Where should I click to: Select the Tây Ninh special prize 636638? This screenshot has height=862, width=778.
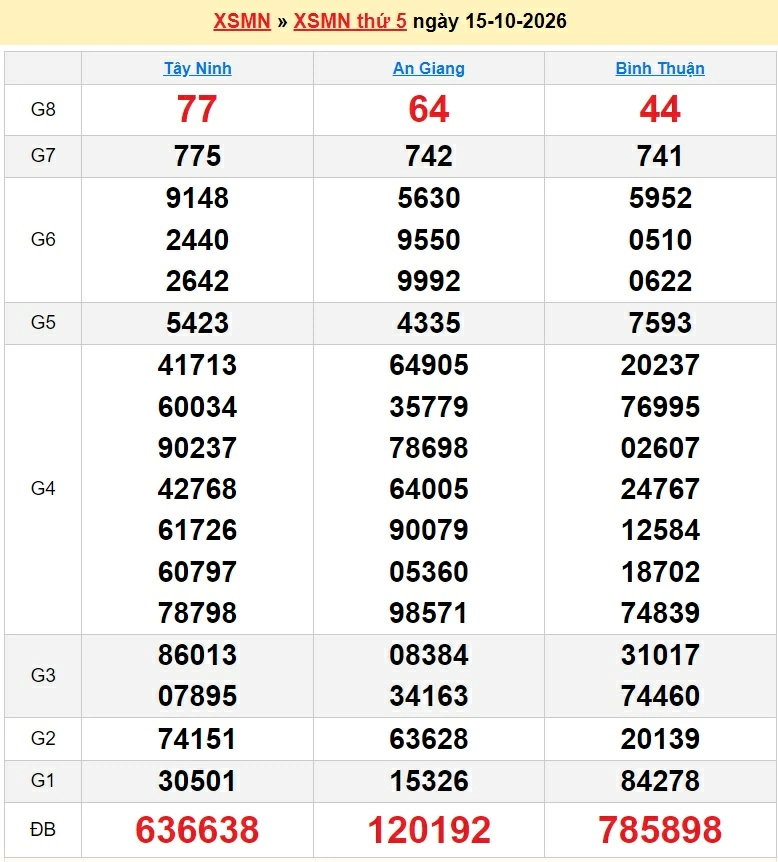pyautogui.click(x=197, y=830)
